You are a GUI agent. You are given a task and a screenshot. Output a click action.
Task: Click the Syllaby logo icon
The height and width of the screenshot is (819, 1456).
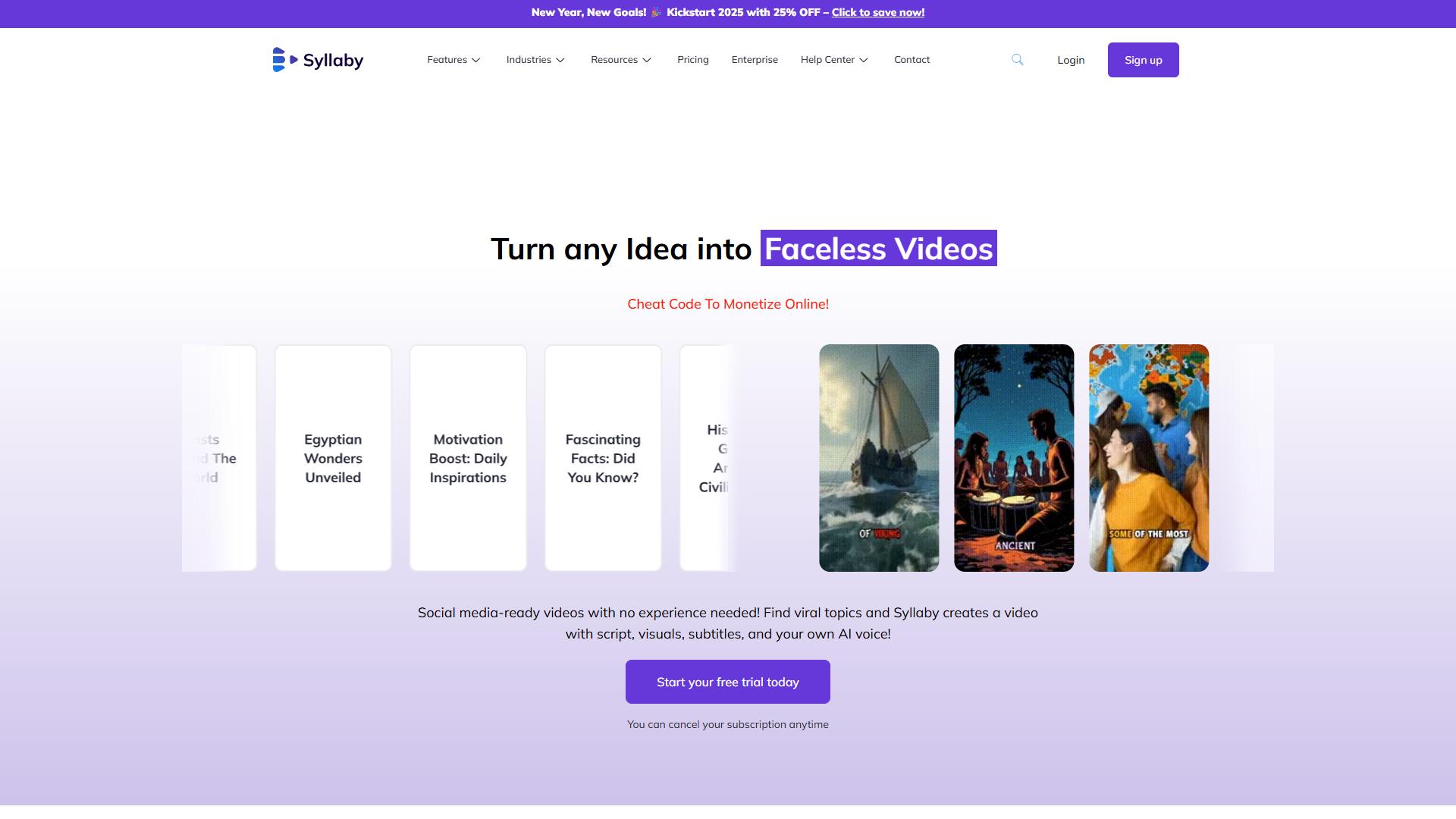[x=284, y=60]
